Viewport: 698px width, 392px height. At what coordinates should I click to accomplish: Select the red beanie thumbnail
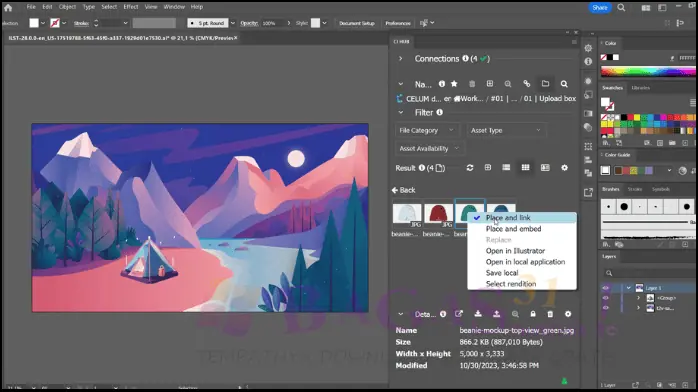[x=438, y=214]
